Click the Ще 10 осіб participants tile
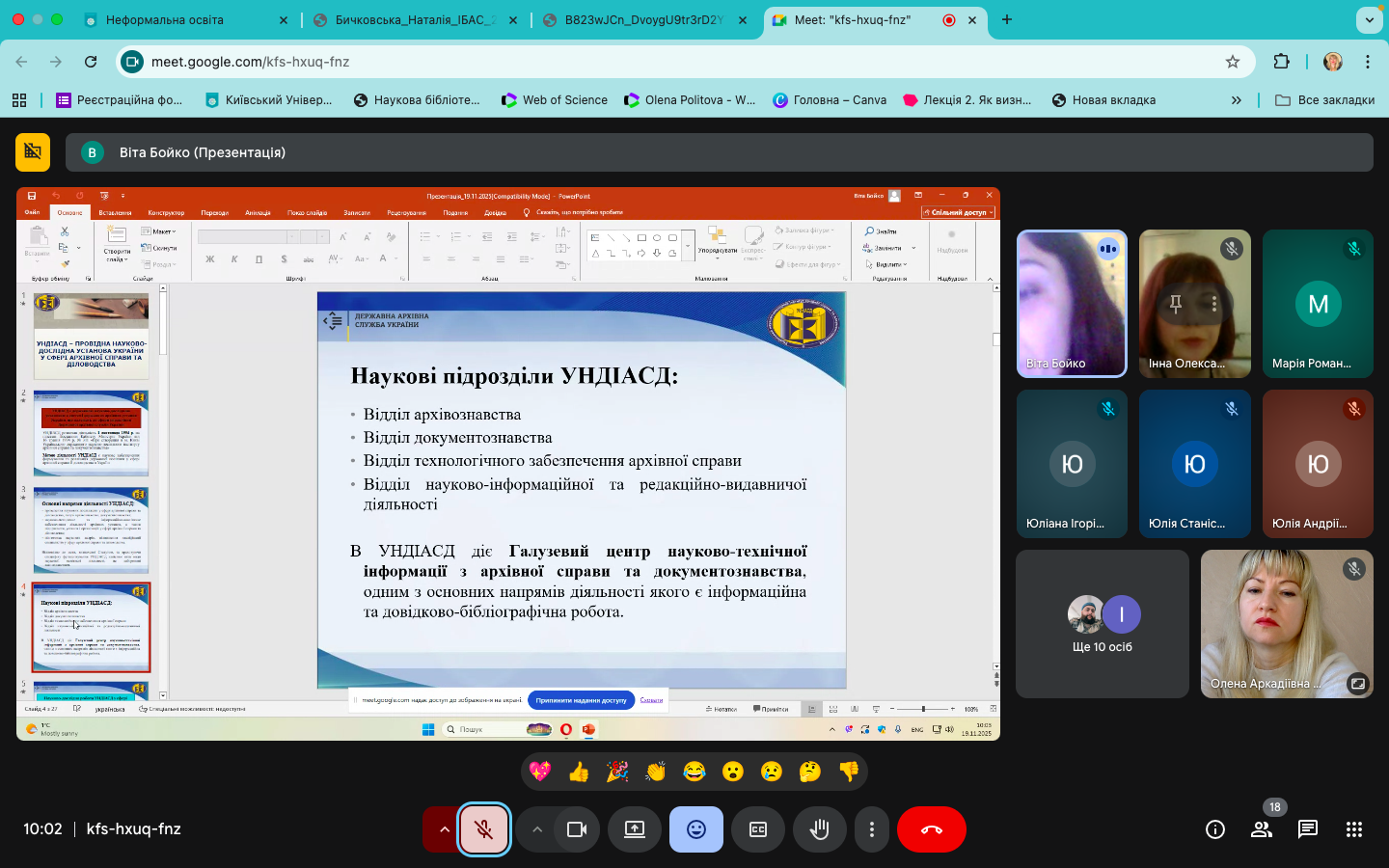Image resolution: width=1389 pixels, height=868 pixels. (x=1102, y=624)
